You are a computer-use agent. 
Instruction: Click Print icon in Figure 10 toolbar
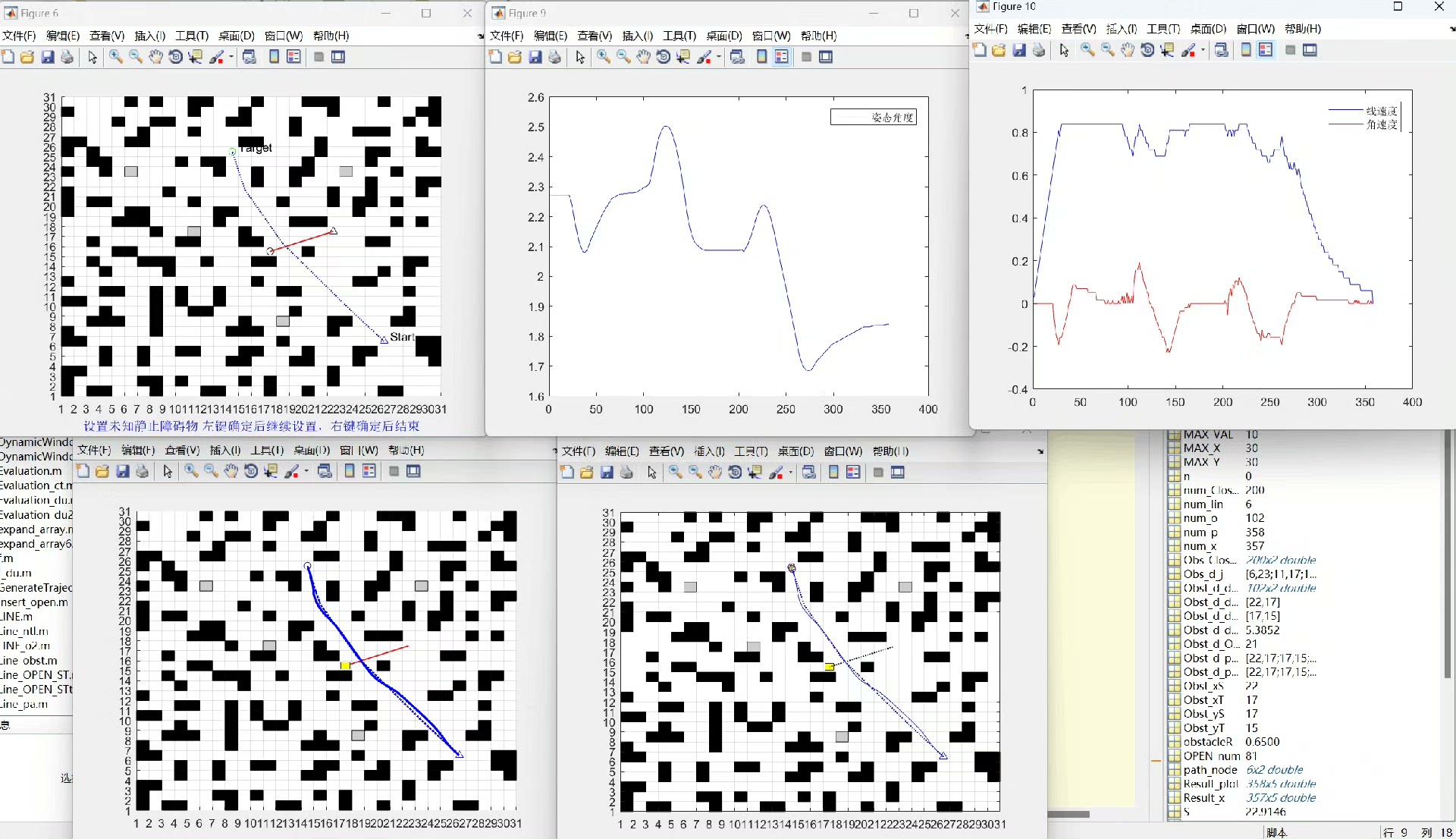[1039, 50]
